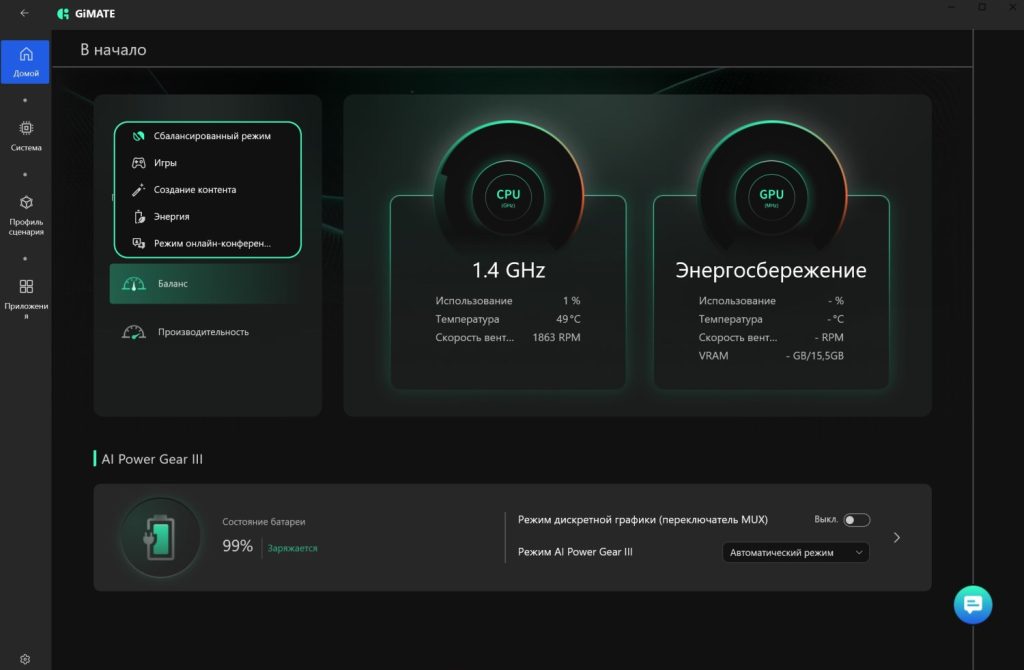Image resolution: width=1024 pixels, height=670 pixels.
Task: Open the blue chat support bubble
Action: pos(972,605)
